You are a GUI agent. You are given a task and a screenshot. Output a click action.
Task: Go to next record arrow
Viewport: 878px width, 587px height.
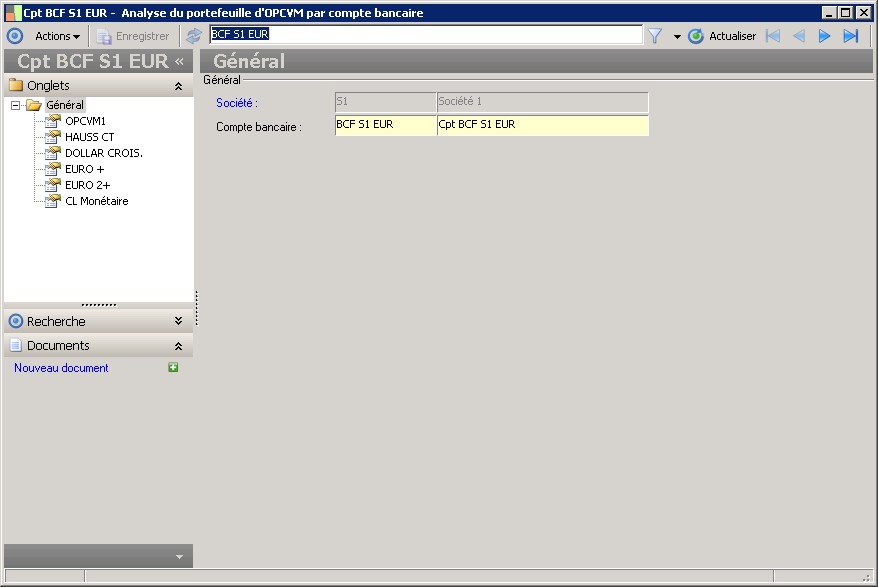pos(824,36)
